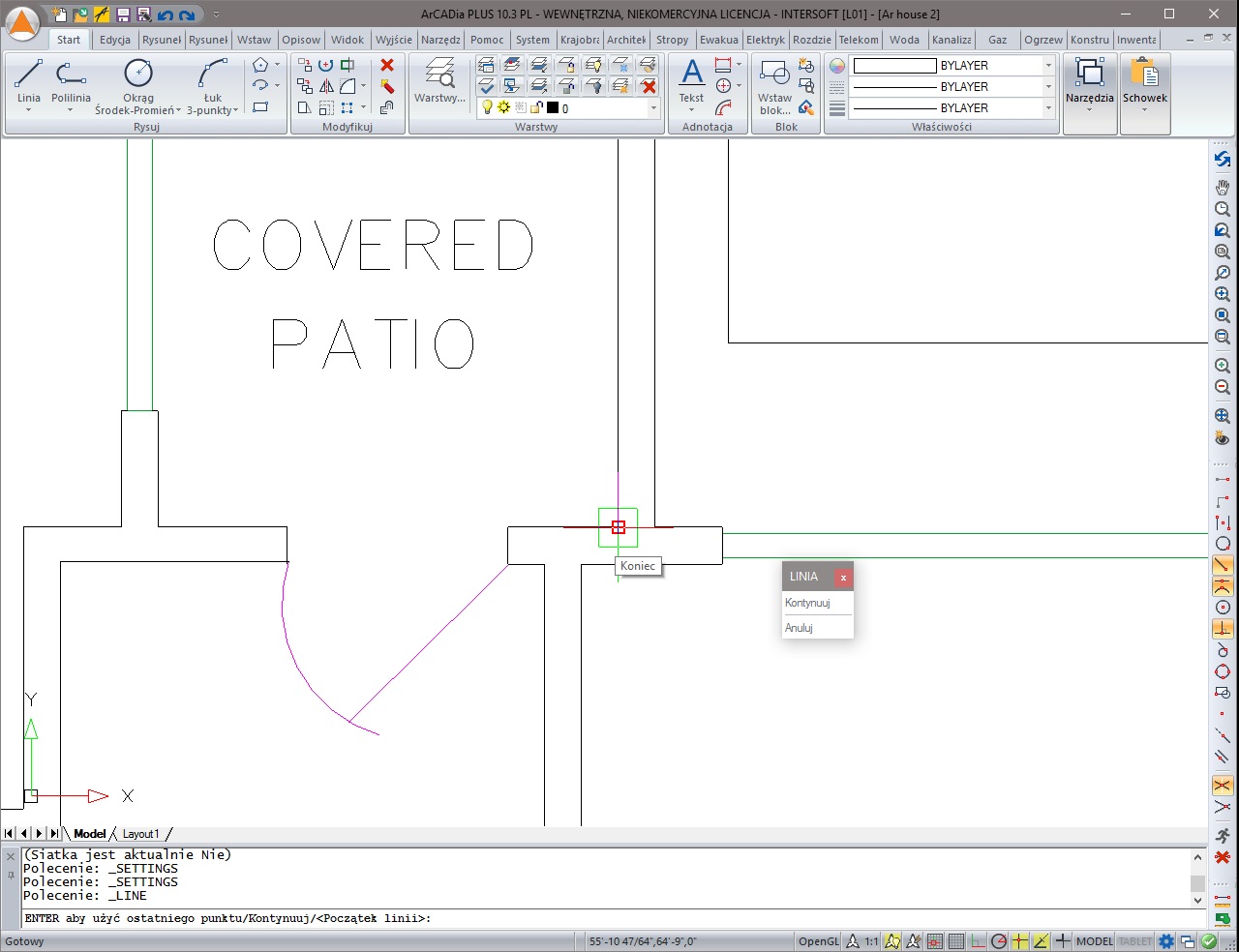The height and width of the screenshot is (952, 1239).
Task: Click the command line input field
Action: coord(616,918)
